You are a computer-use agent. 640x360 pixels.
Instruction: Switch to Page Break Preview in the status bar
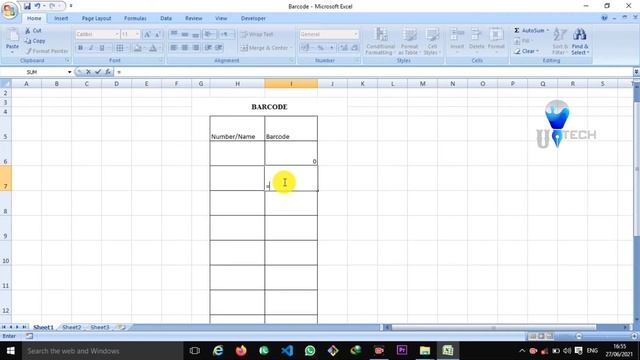[x=549, y=336]
